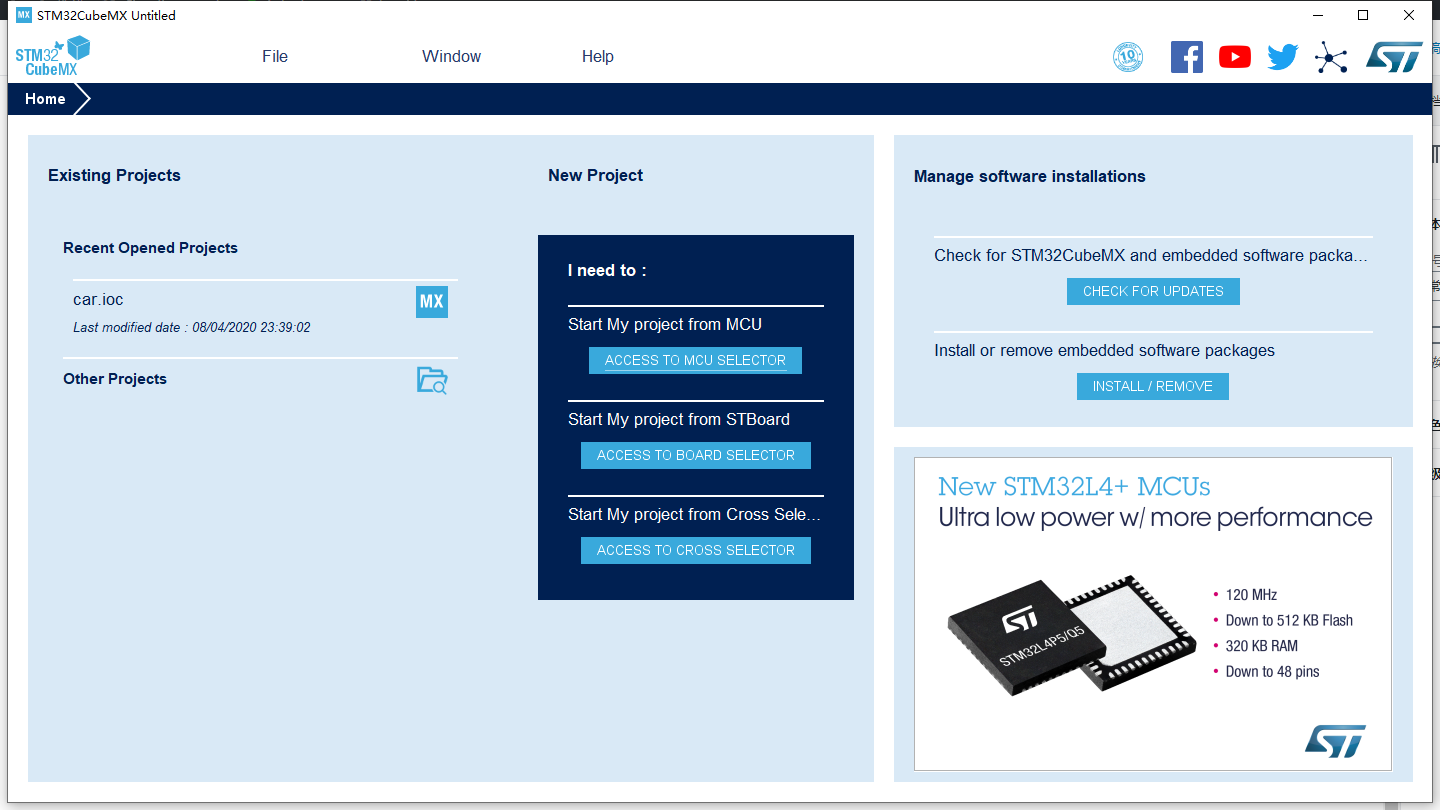Viewport: 1440px width, 810px height.
Task: Click the ST logo inside the STM32L4+ banner
Action: point(1336,741)
